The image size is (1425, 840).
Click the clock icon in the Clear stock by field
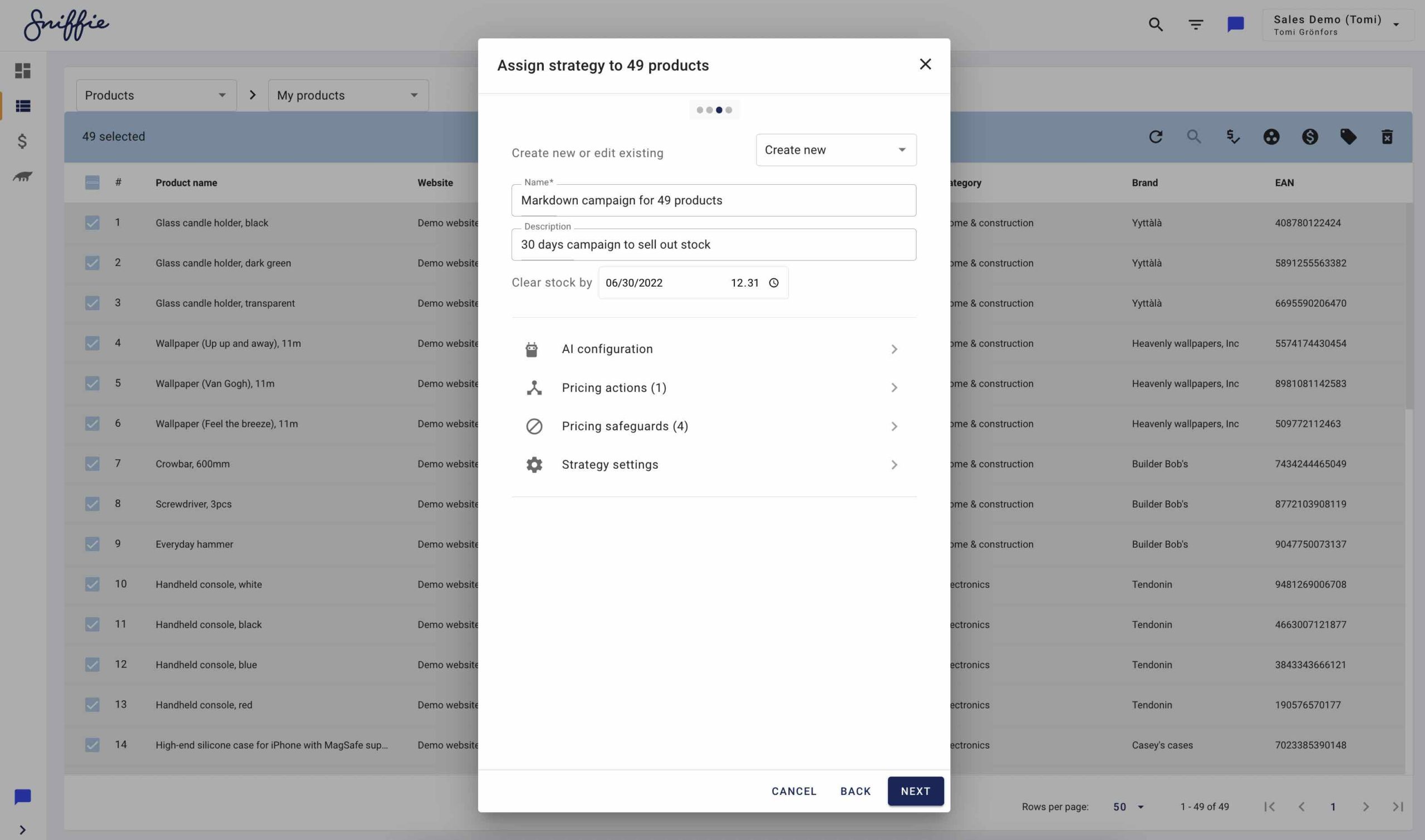774,282
